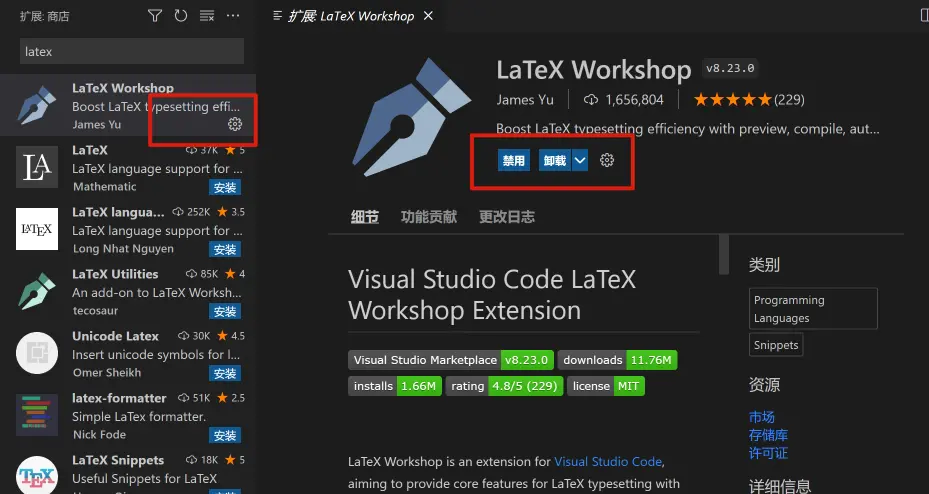Screen dimensions: 929x494
Task: Select the LA logo of Mathematic's LaTeX extension
Action: click(x=37, y=167)
